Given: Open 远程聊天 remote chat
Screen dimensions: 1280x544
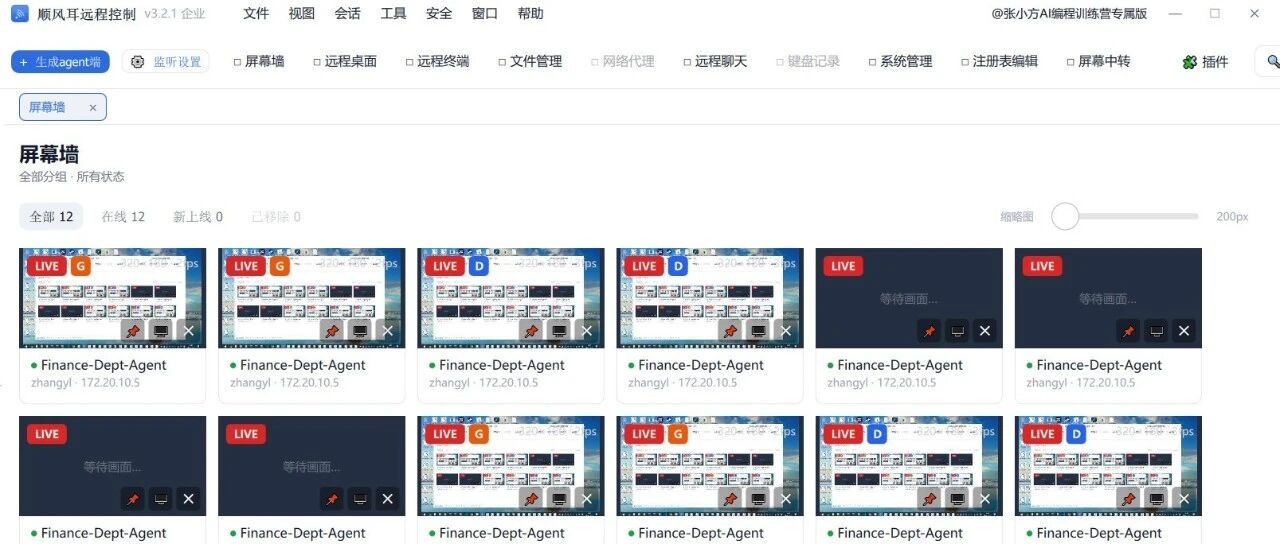Looking at the screenshot, I should (x=715, y=61).
